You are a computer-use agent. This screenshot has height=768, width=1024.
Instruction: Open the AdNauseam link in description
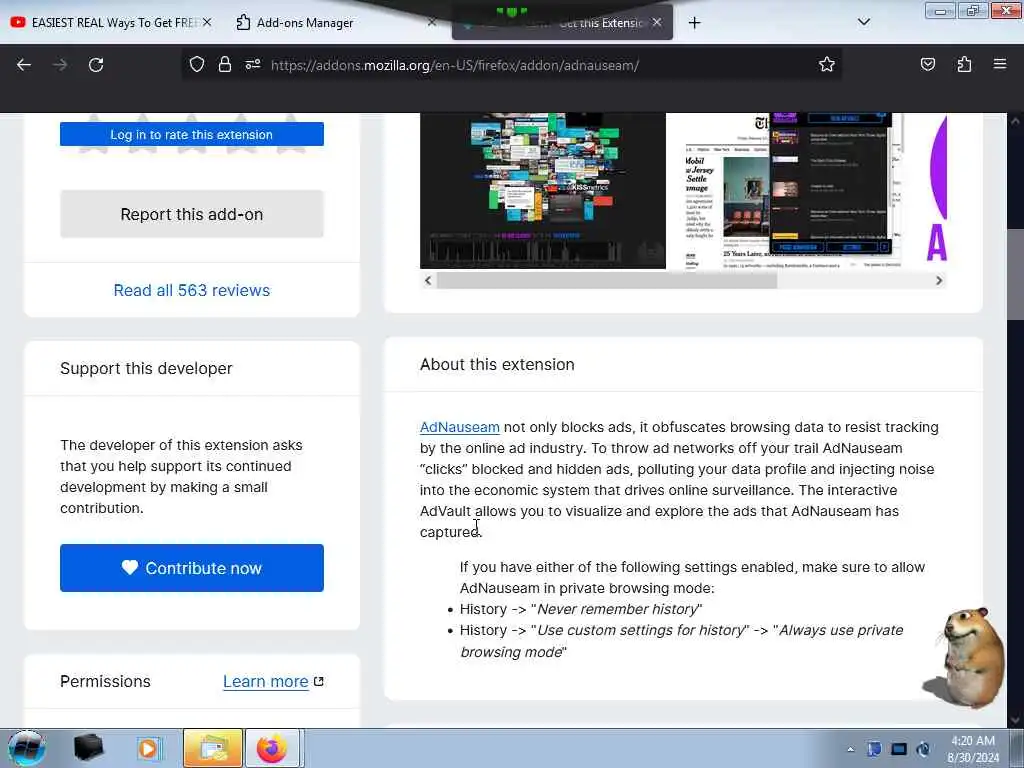click(460, 427)
